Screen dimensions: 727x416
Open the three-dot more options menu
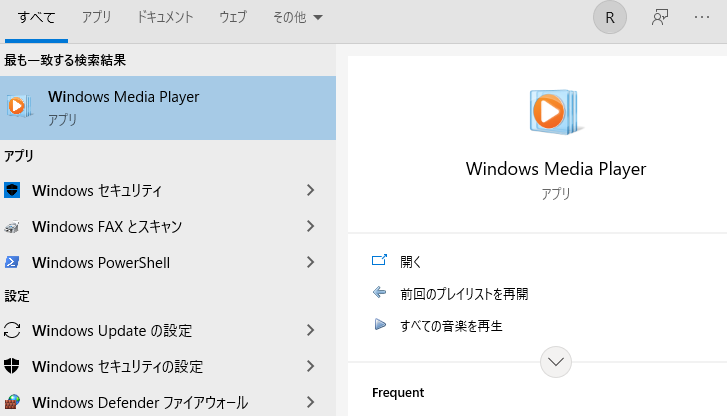click(702, 18)
